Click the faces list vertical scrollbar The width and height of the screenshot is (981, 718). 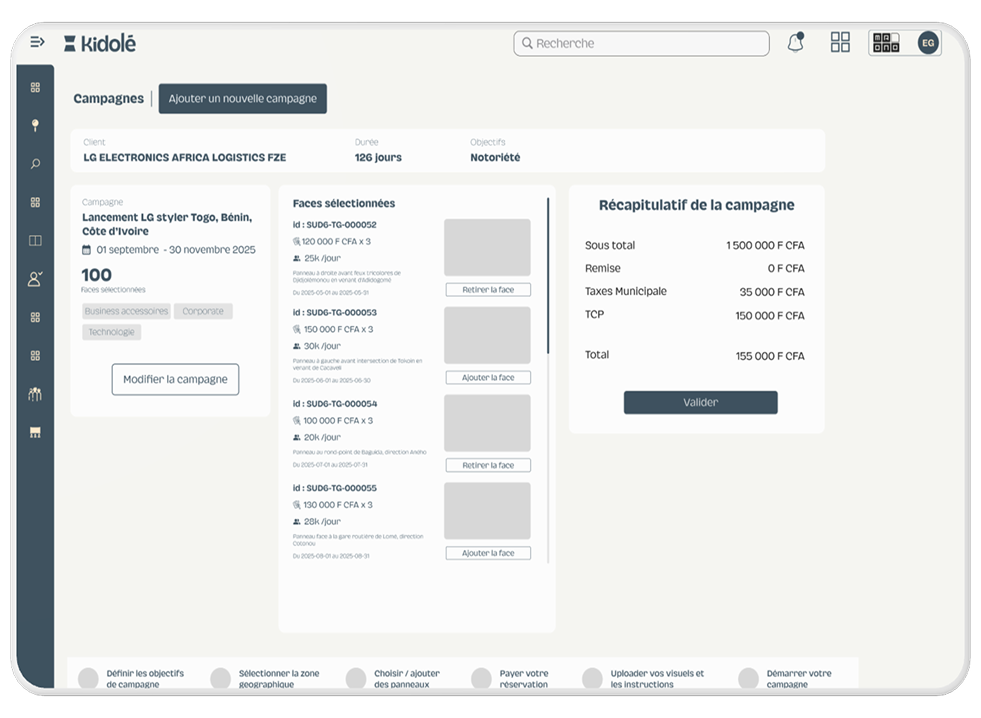pos(548,275)
